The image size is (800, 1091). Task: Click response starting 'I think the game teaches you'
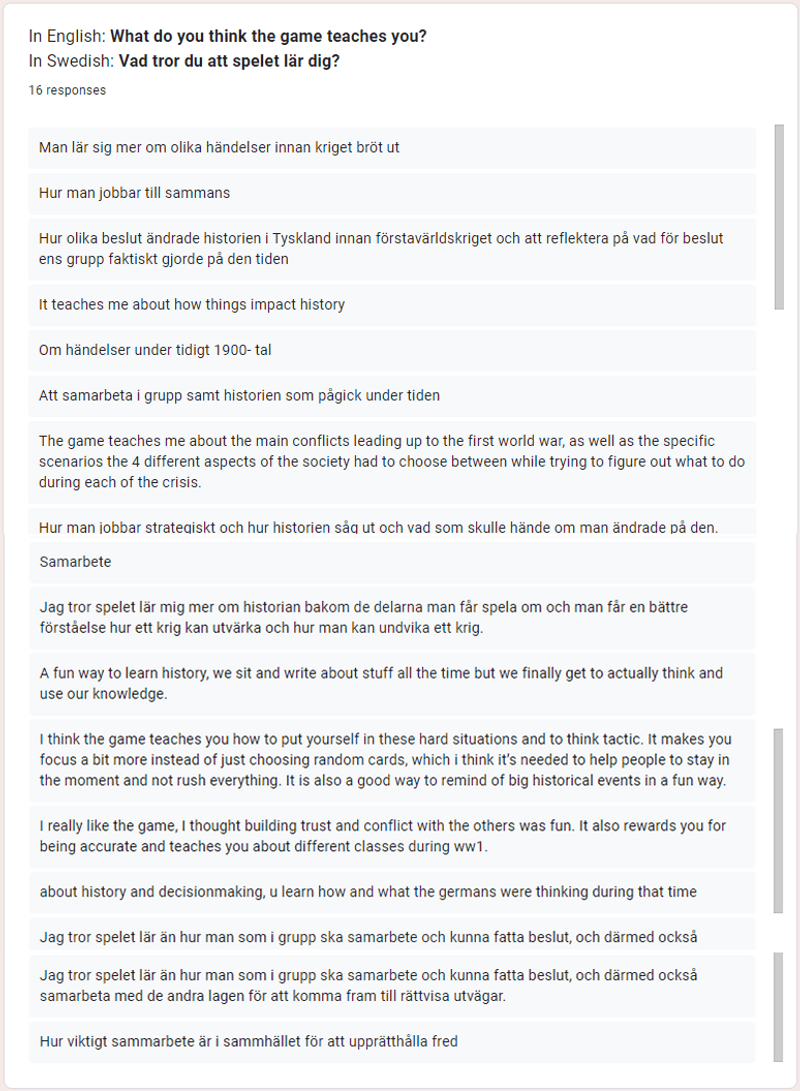click(392, 760)
